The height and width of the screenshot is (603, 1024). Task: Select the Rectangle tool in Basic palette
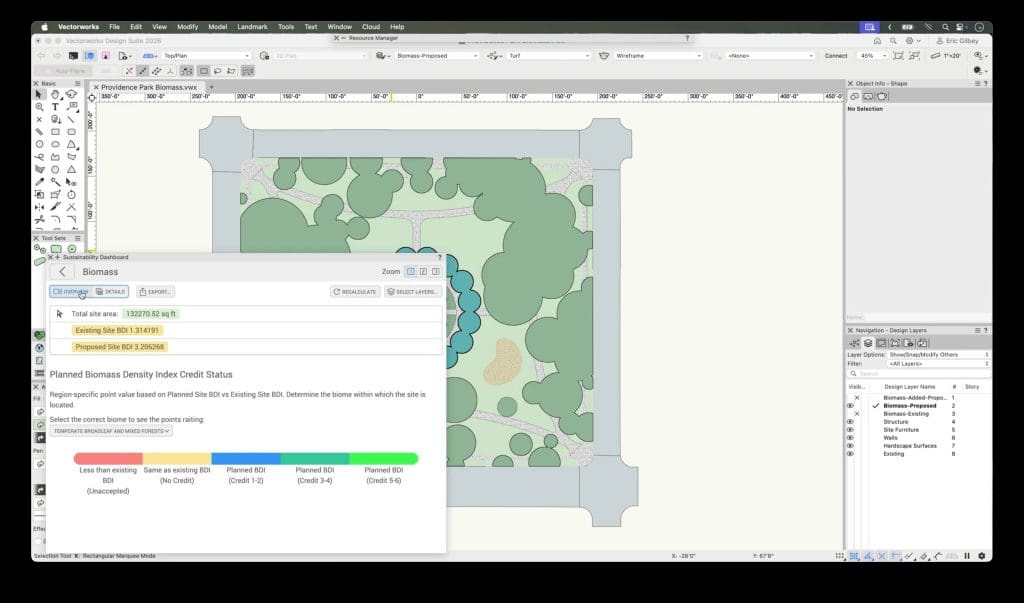tap(55, 132)
